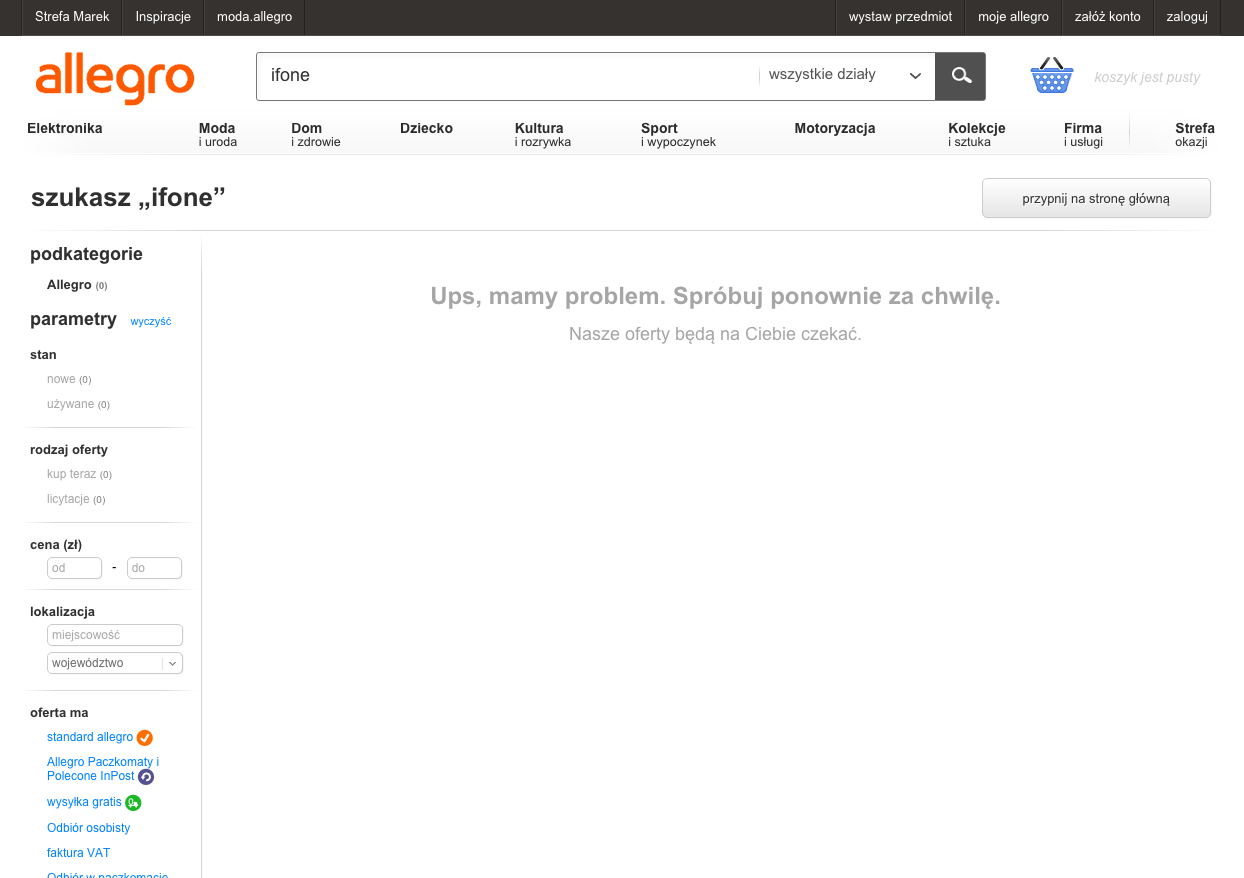Screen dimensions: 1244x878
Task: Click the wyczyść parameters link
Action: (x=151, y=321)
